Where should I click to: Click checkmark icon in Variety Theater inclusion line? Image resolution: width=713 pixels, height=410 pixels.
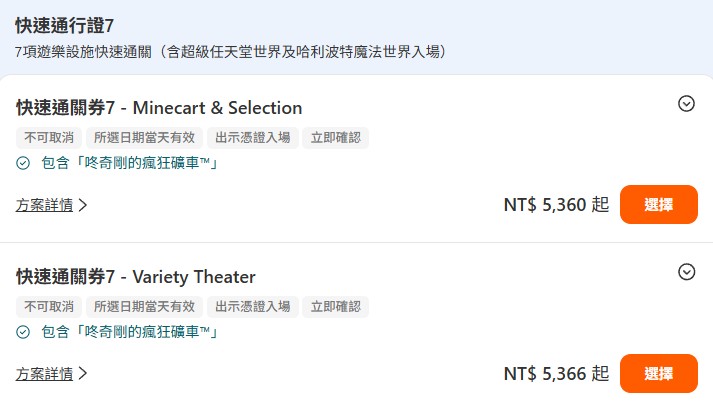[x=23, y=332]
